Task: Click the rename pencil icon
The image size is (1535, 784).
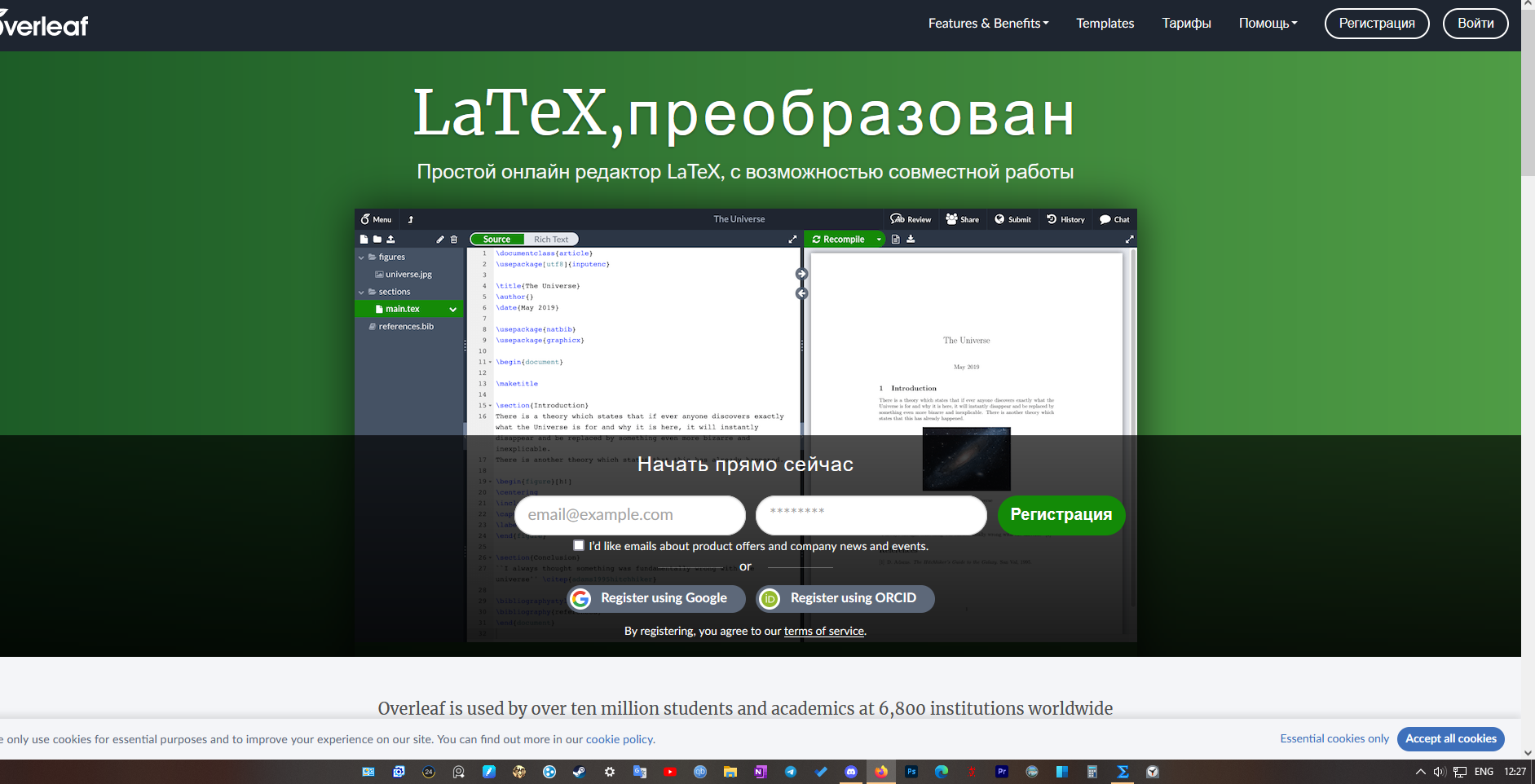Action: coord(440,240)
